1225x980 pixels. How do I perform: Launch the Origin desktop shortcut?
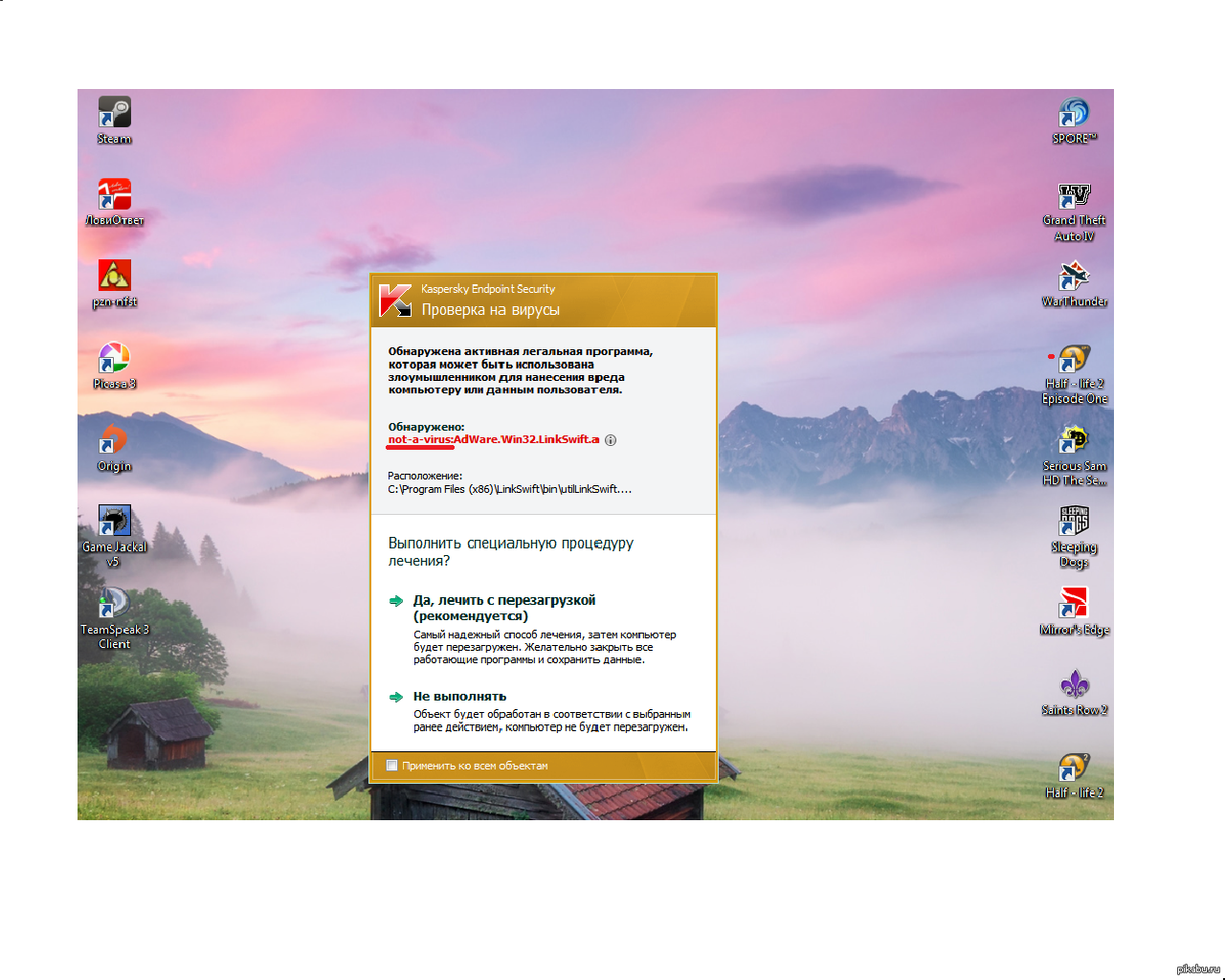click(114, 448)
